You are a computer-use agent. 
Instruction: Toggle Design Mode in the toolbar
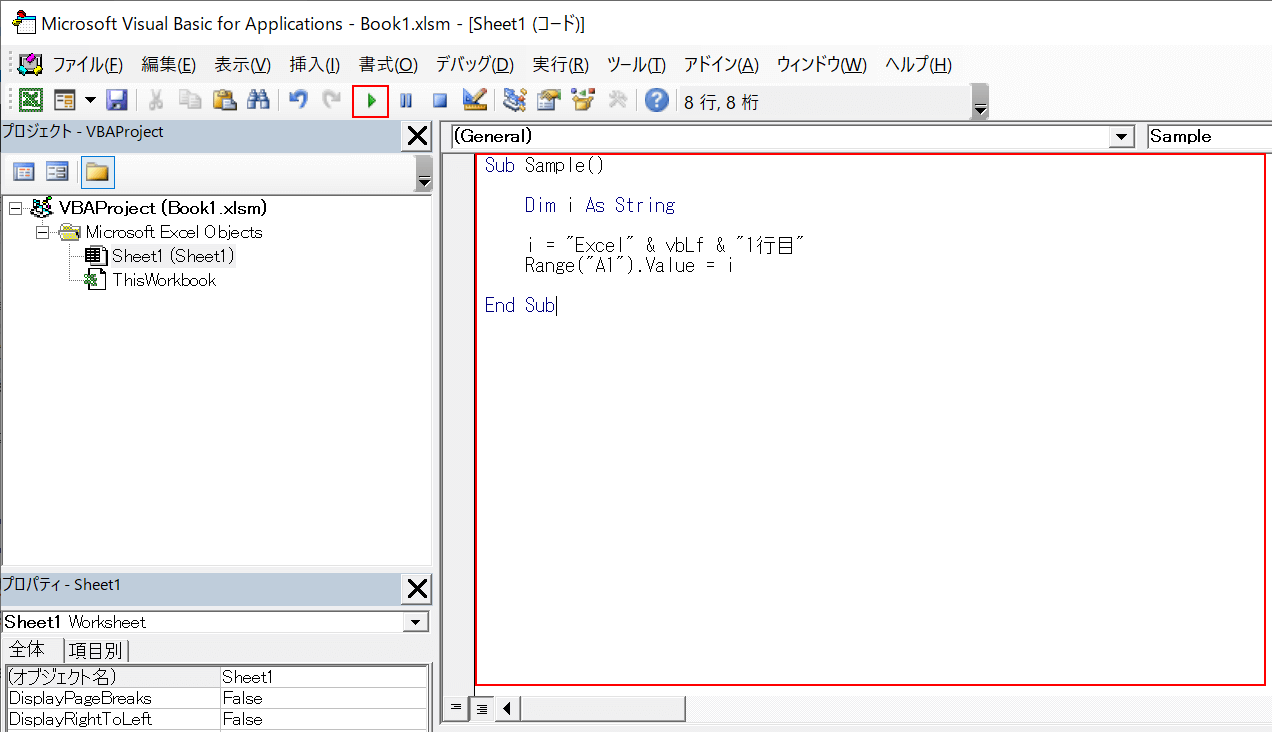click(x=474, y=100)
